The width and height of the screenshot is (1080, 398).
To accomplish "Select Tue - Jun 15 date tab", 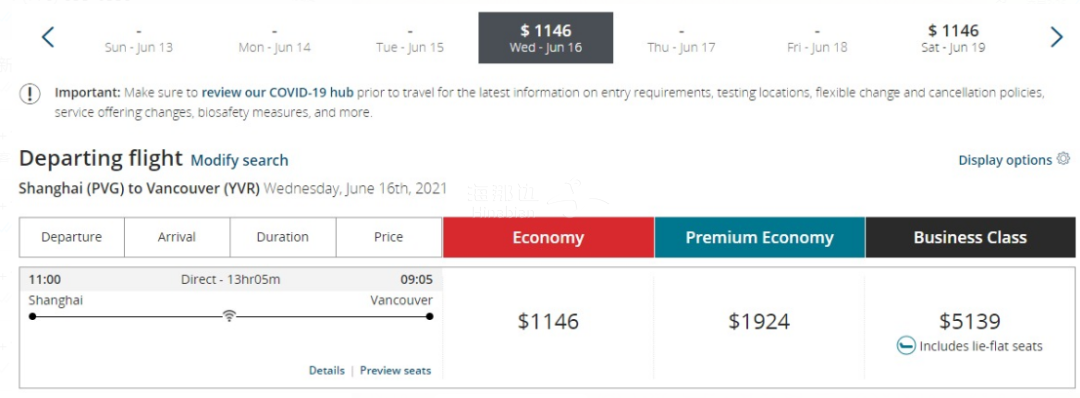I will (410, 39).
